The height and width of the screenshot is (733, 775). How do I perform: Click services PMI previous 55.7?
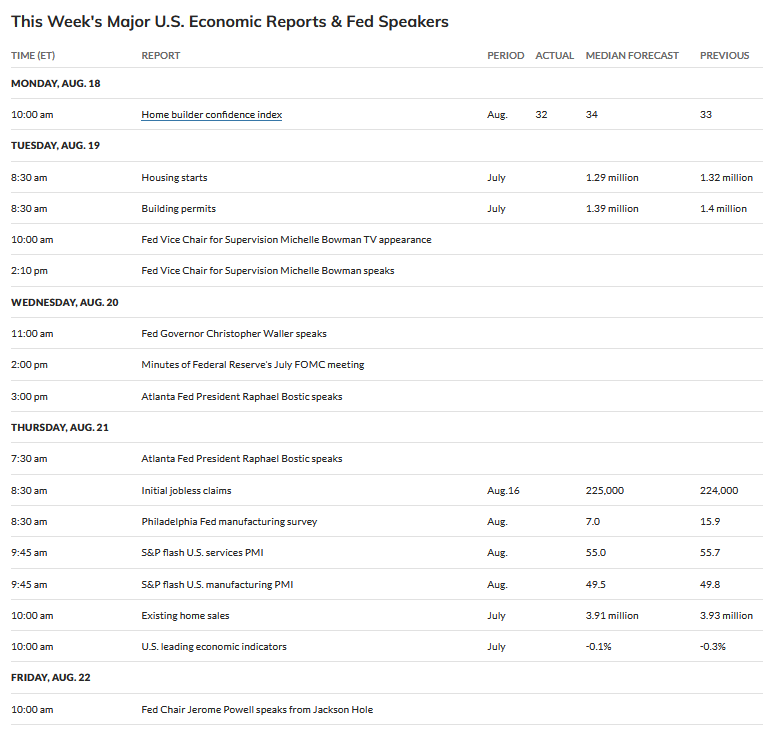[710, 553]
